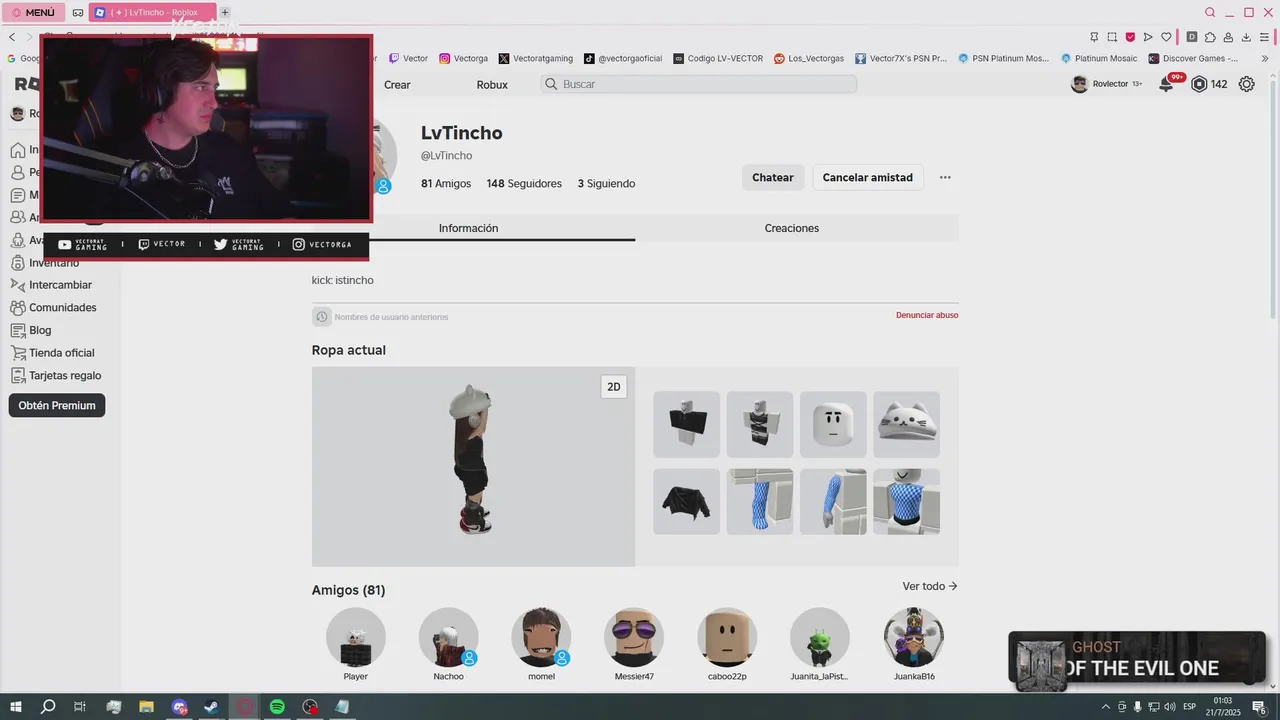Open Steam from the taskbar
Screen dimensions: 1280x720
[211, 707]
